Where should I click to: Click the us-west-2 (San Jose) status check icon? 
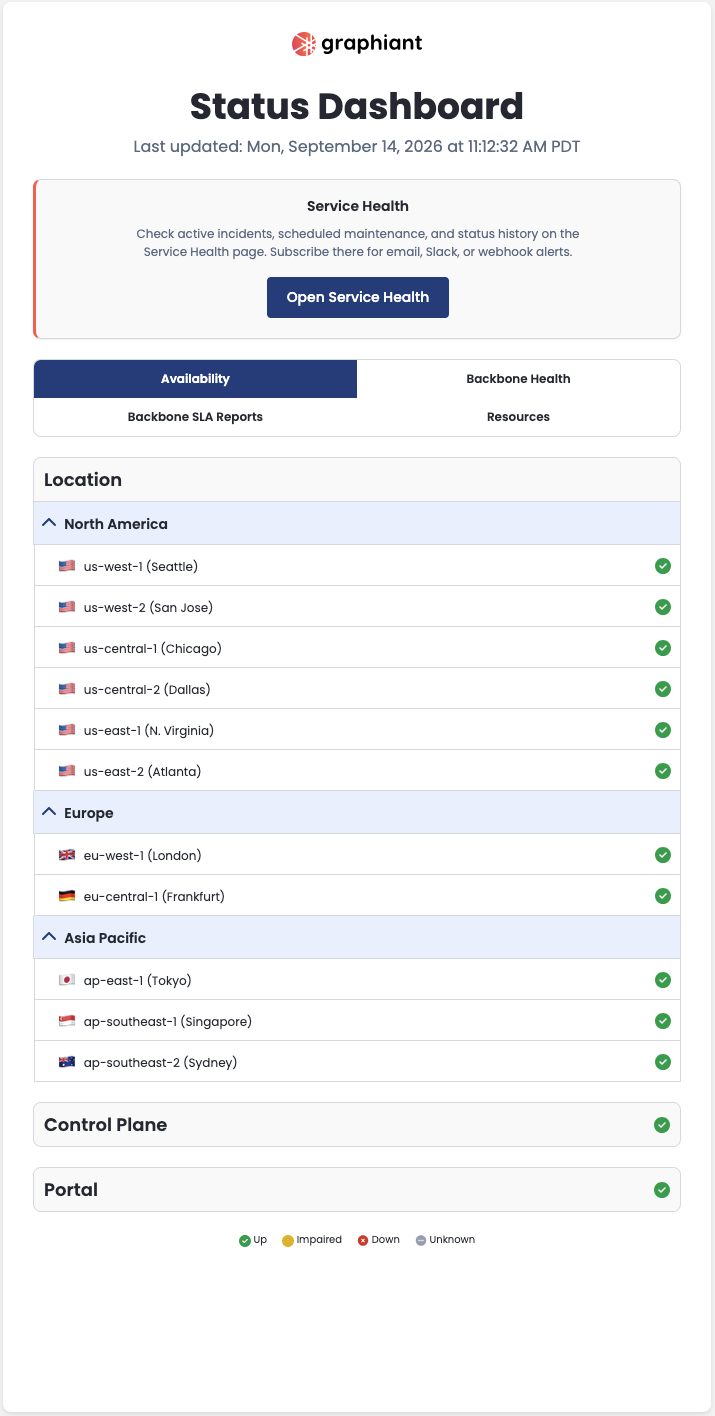tap(662, 607)
